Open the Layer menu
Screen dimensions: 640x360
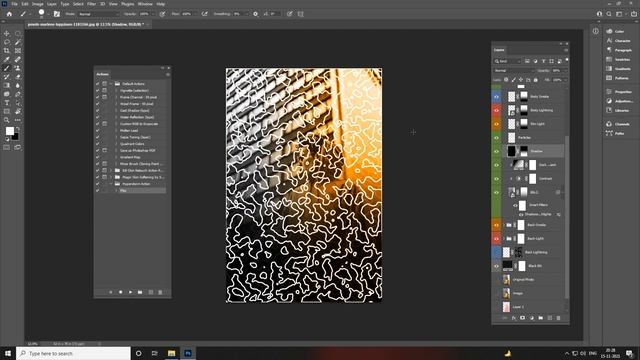tap(51, 4)
